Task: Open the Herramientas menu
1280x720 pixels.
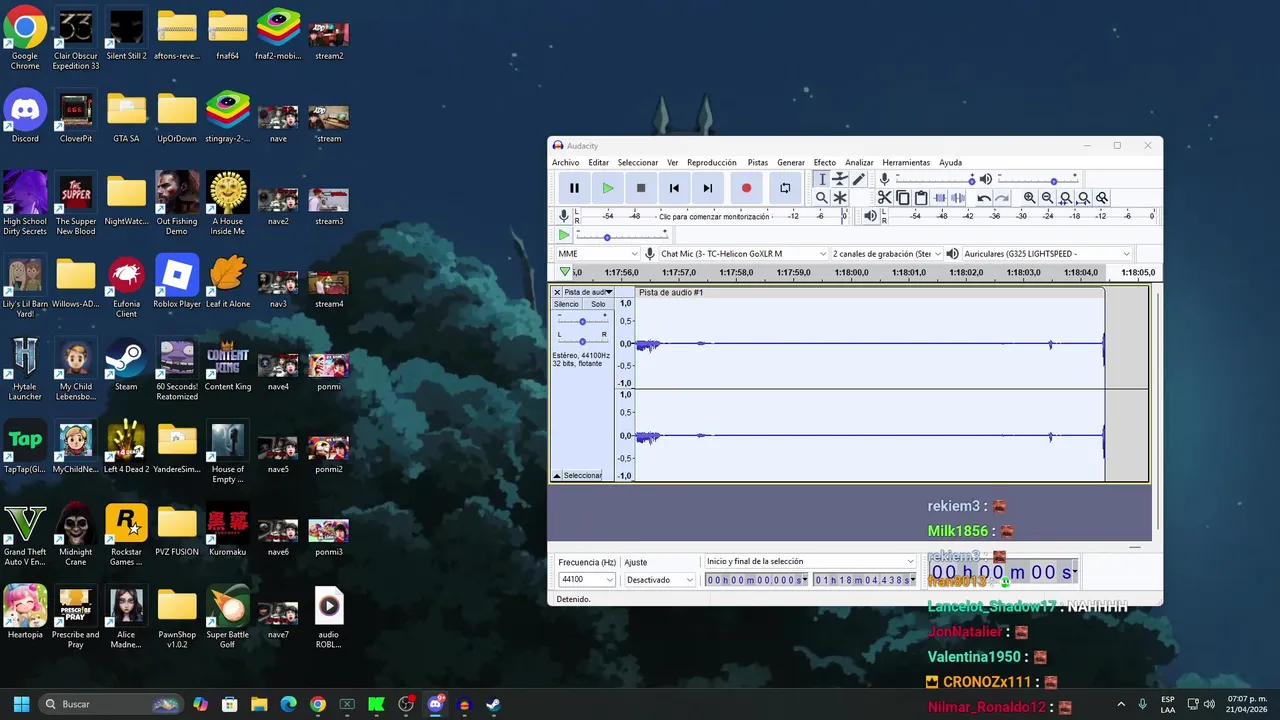Action: [906, 162]
